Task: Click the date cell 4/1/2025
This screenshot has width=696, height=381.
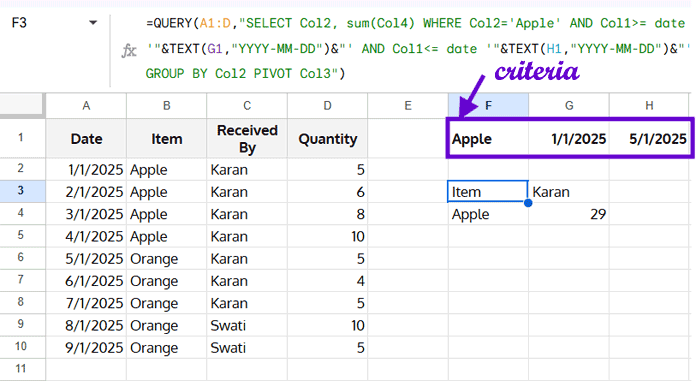Action: [x=86, y=236]
